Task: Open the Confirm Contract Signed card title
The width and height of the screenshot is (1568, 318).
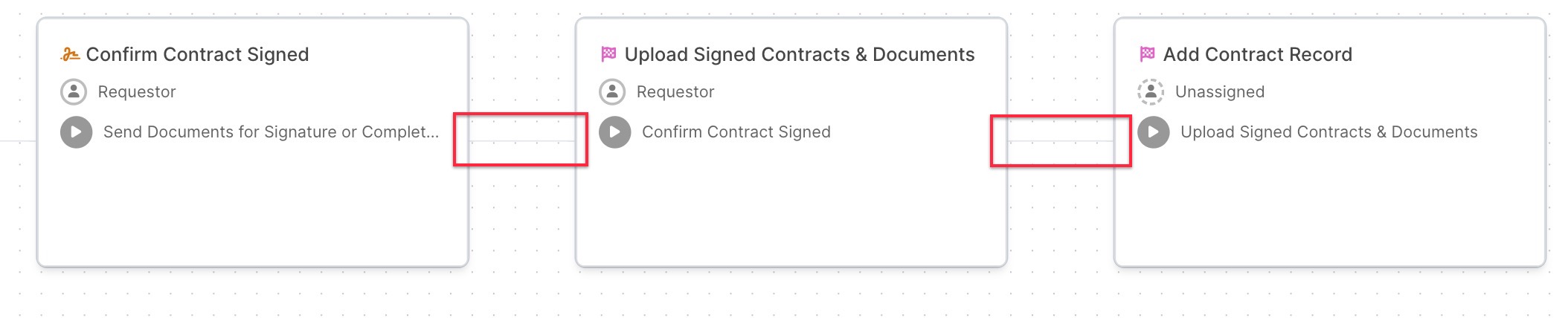Action: 197,54
